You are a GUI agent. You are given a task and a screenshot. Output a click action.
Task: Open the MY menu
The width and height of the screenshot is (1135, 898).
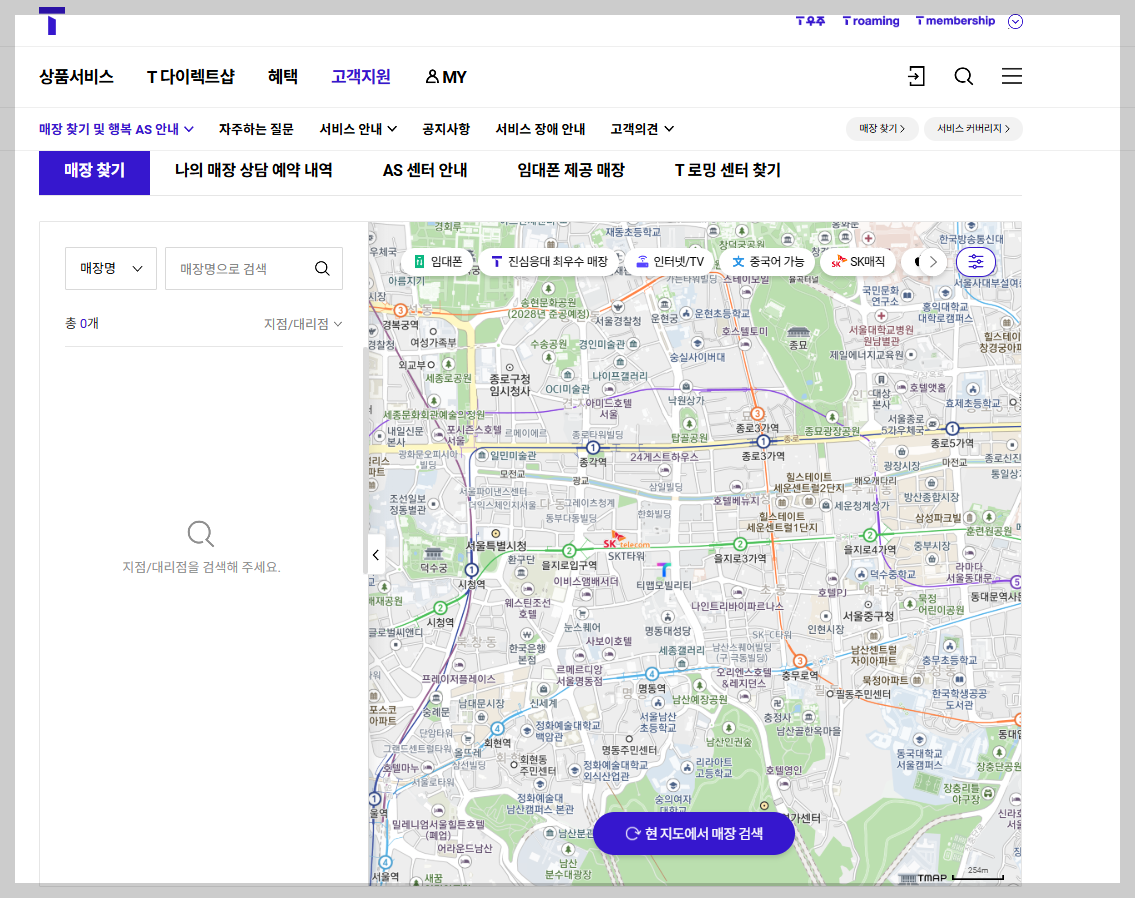point(446,77)
